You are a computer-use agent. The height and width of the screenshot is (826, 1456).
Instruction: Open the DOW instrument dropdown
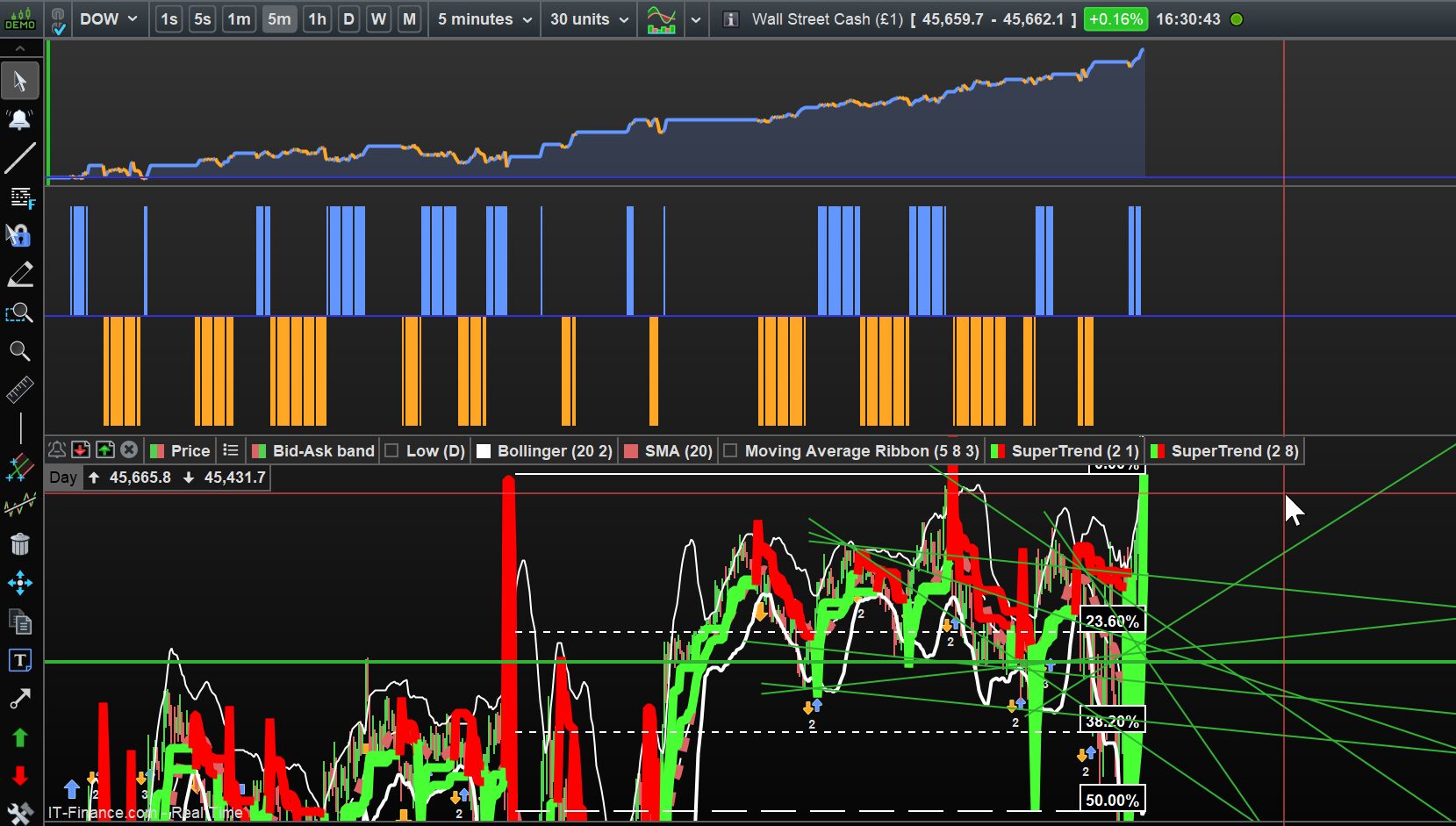click(x=108, y=19)
